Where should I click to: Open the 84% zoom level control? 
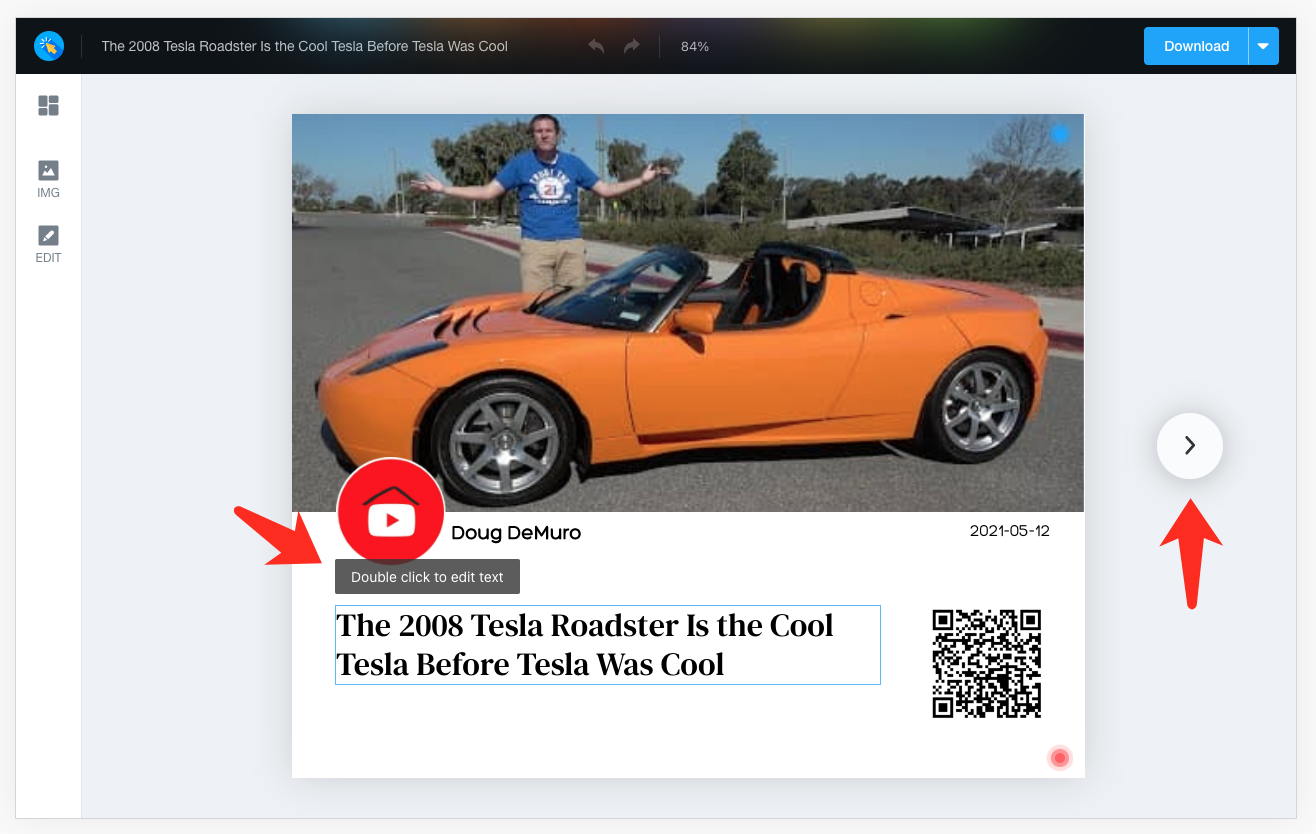click(x=695, y=46)
